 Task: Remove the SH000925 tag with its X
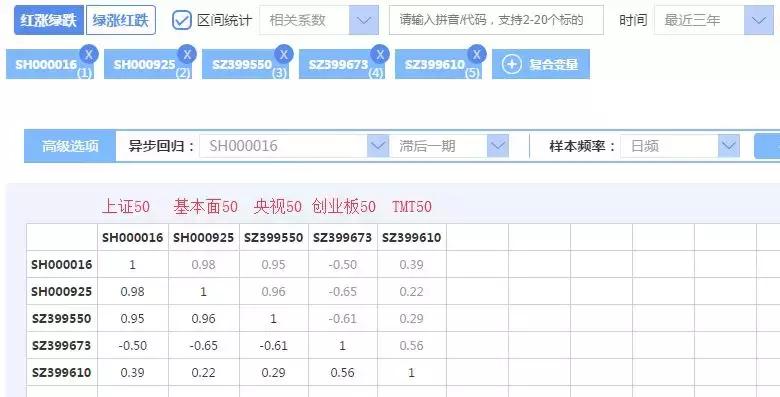point(187,54)
